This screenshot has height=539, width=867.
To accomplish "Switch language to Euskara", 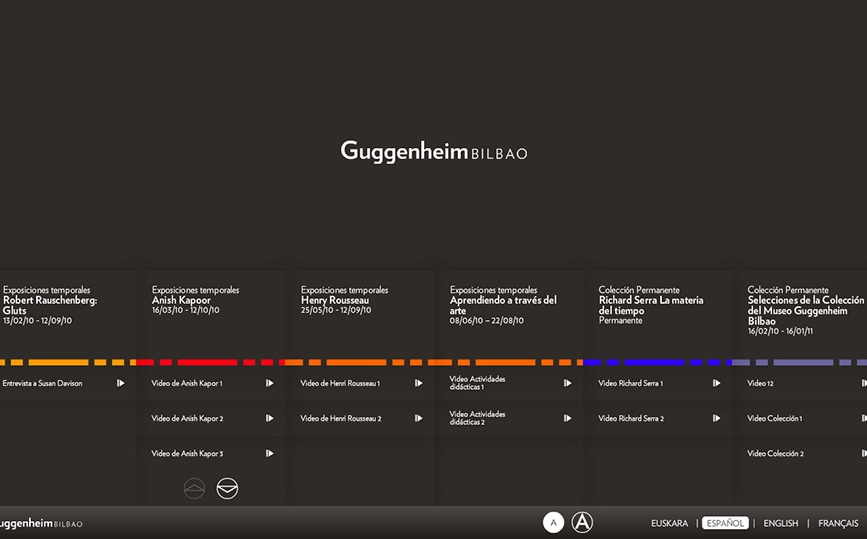I will pos(669,523).
